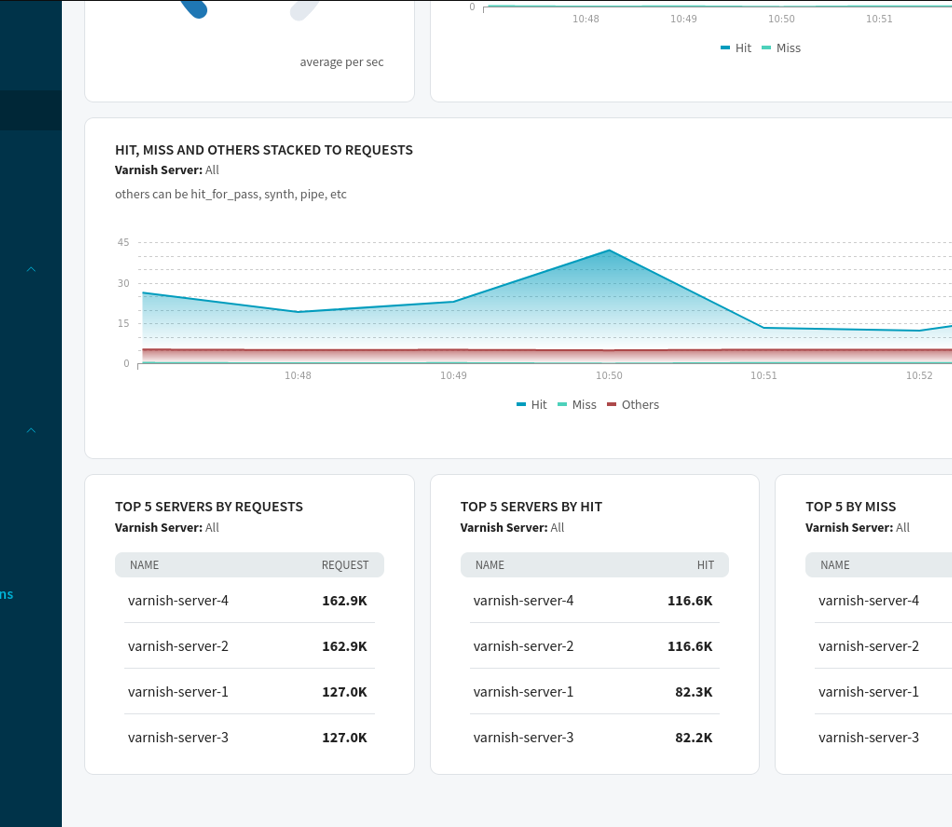Click the blue gauge arc for average per sec

[x=194, y=8]
